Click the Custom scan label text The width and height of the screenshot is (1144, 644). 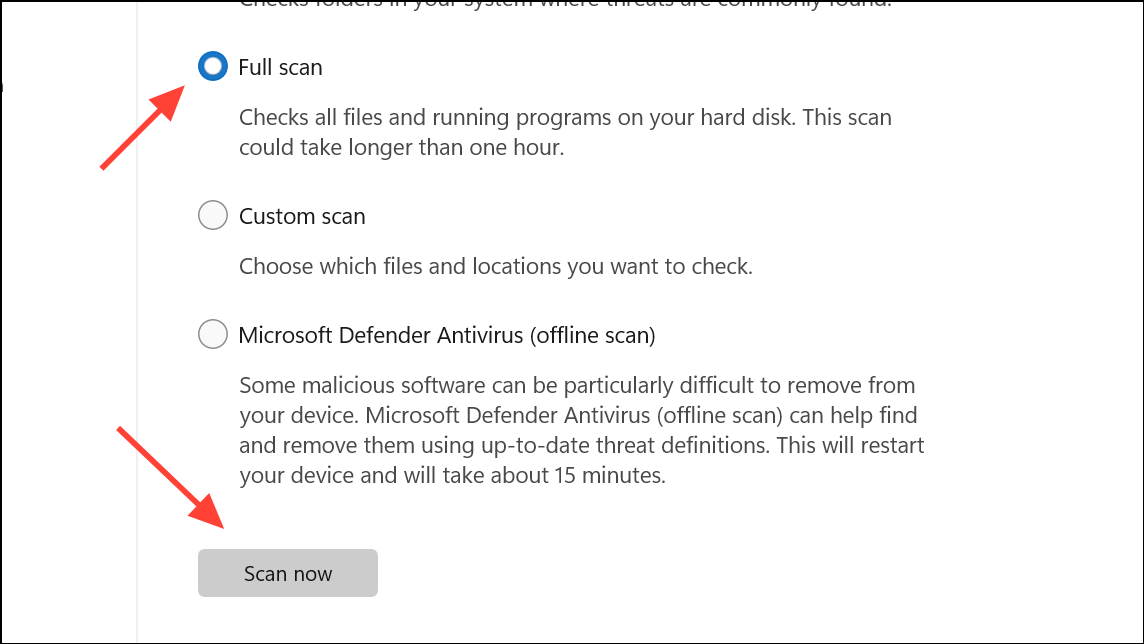tap(302, 215)
